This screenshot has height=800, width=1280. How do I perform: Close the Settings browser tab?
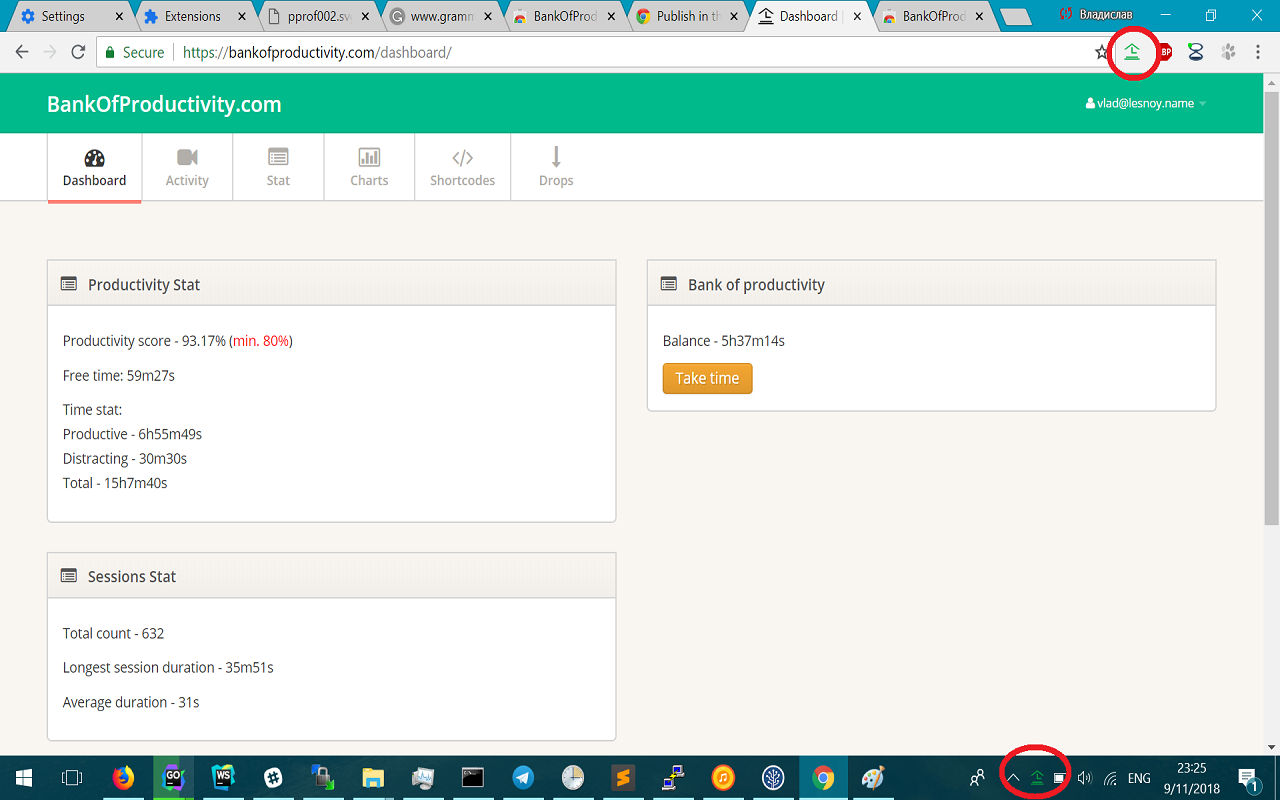tap(121, 17)
